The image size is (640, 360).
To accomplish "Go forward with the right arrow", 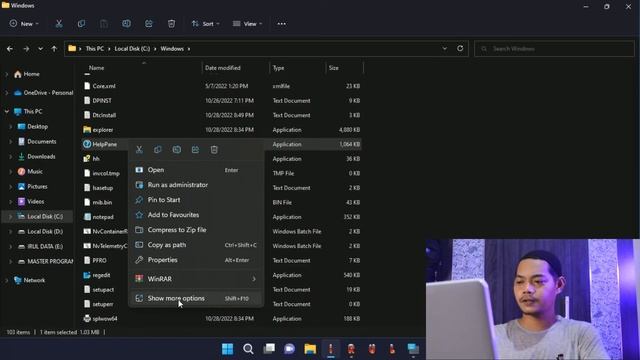I will 26,49.
